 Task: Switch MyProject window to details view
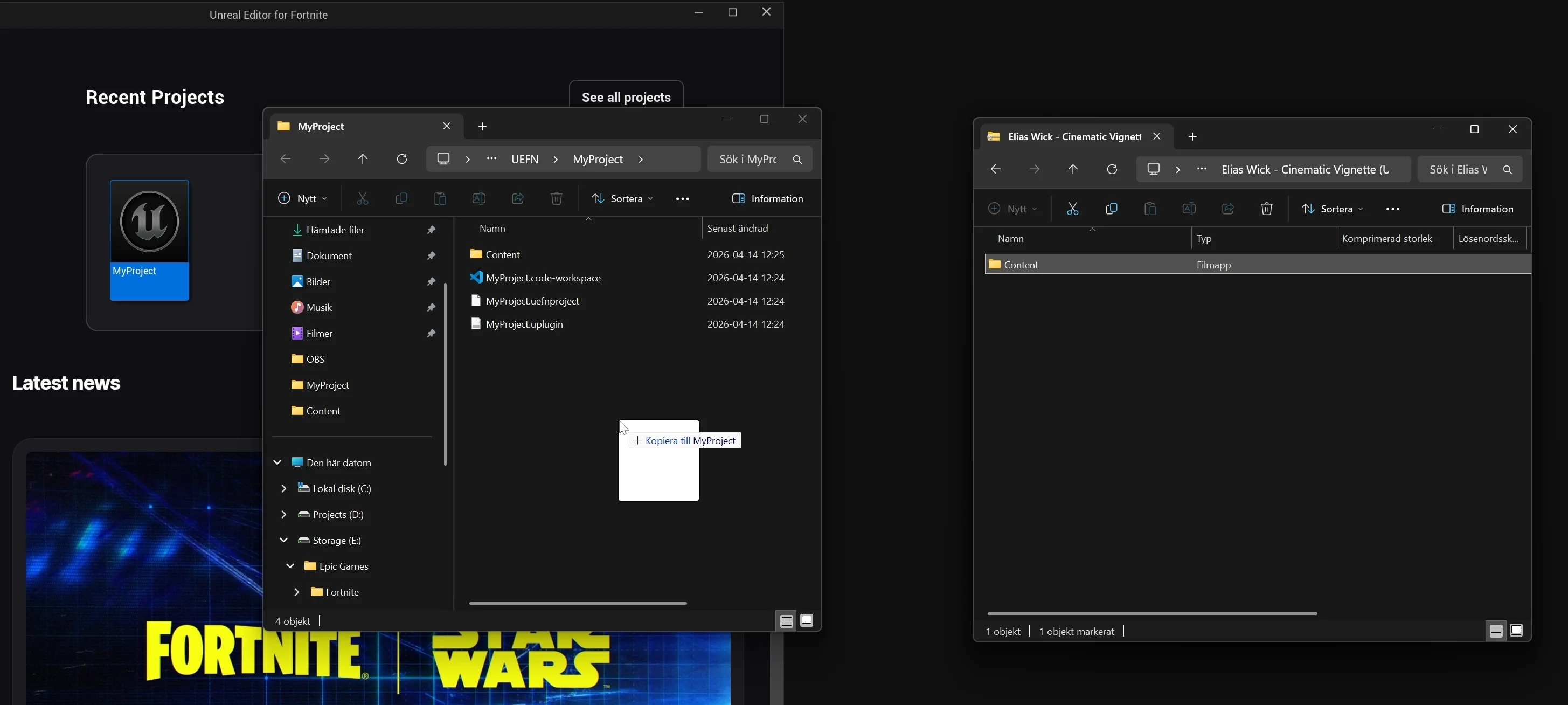pyautogui.click(x=787, y=621)
